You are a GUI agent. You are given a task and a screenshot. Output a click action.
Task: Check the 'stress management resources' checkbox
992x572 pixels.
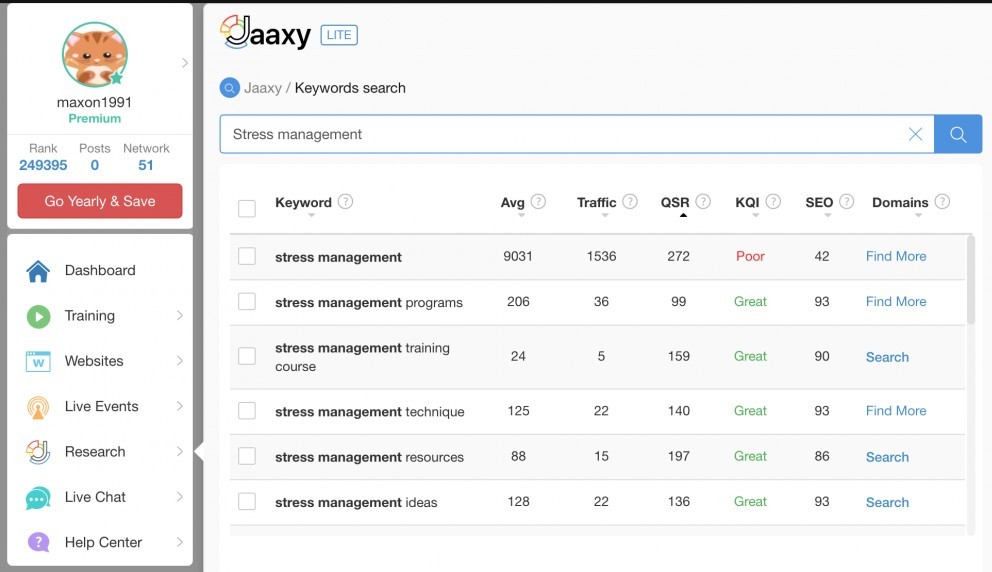[x=247, y=456]
